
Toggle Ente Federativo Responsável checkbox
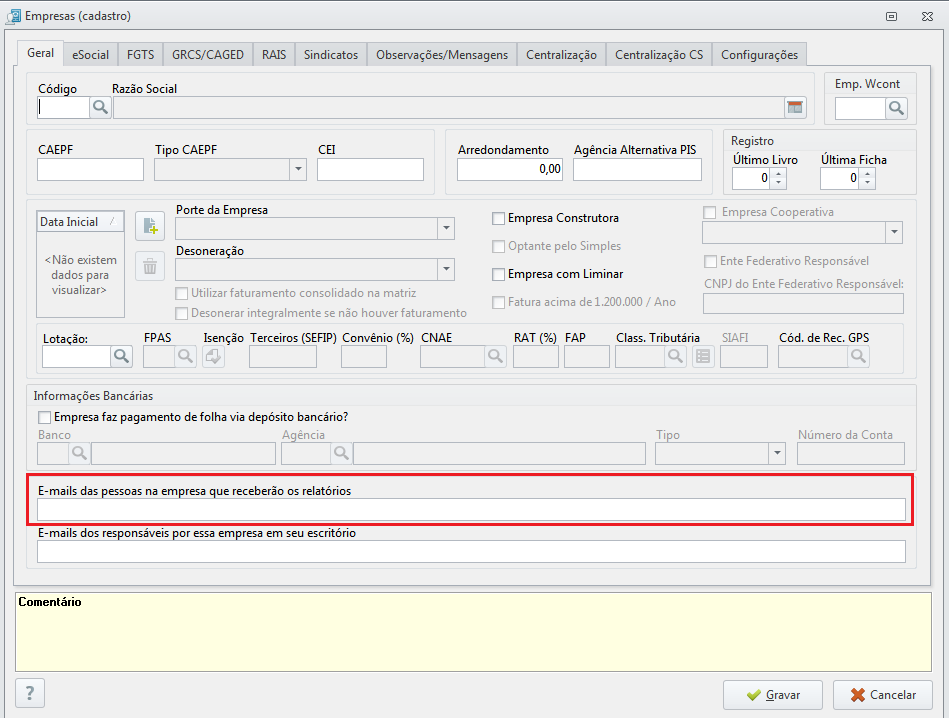[x=710, y=262]
